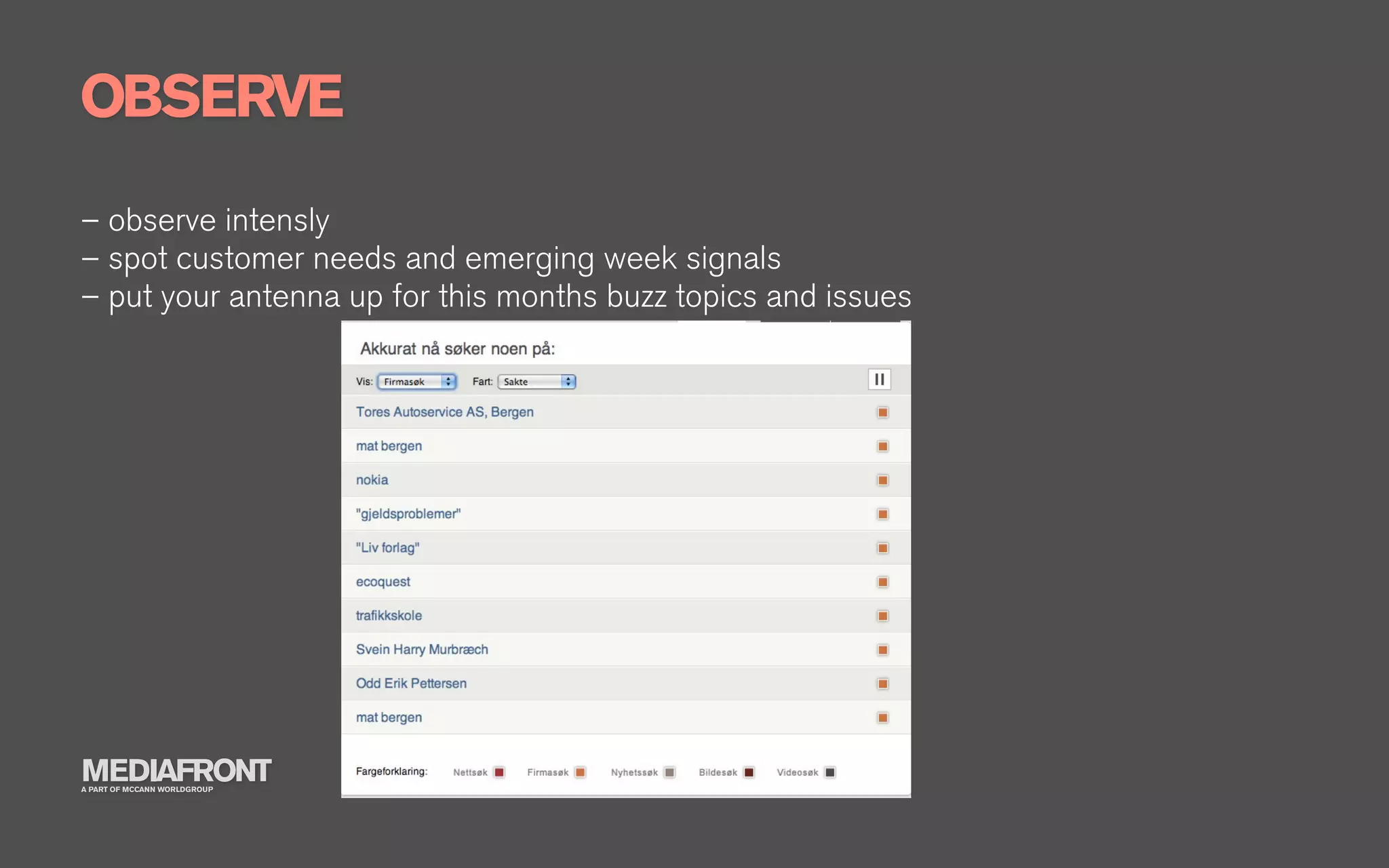Click the orange square beside trafikkskole
This screenshot has height=868, width=1389.
click(882, 616)
